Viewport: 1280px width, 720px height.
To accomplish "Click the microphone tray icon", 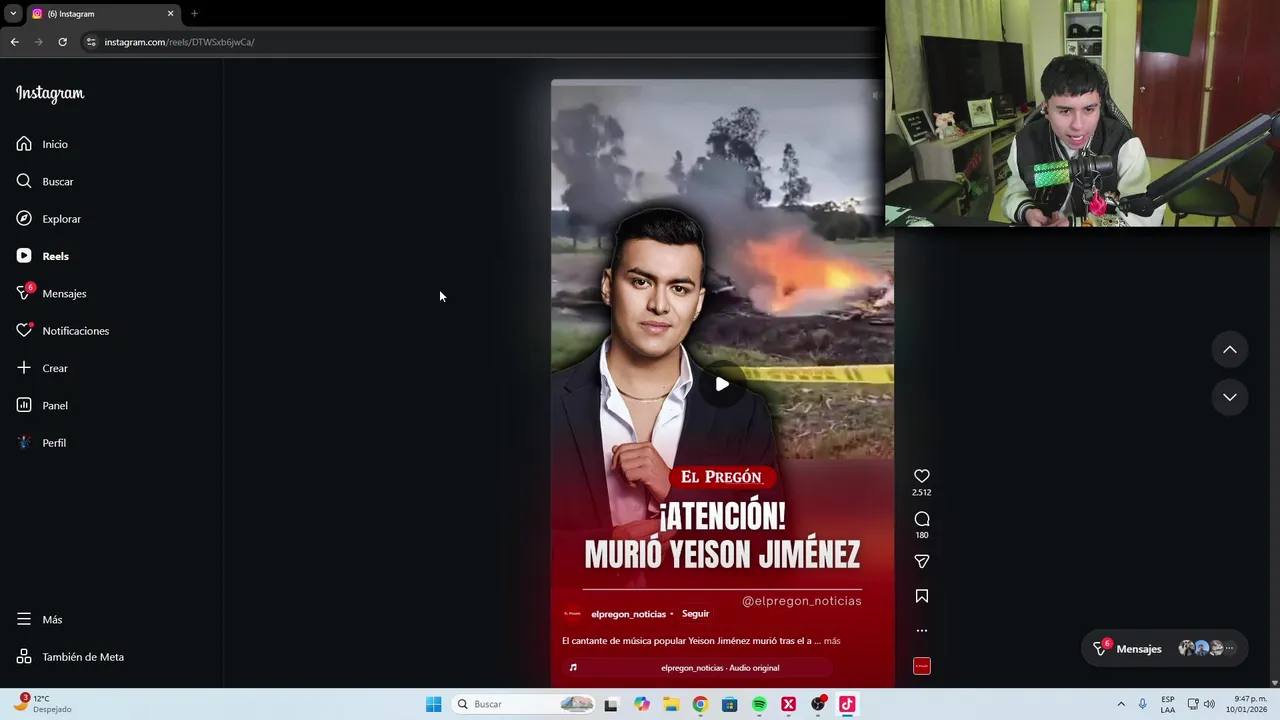I will pos(1143,704).
